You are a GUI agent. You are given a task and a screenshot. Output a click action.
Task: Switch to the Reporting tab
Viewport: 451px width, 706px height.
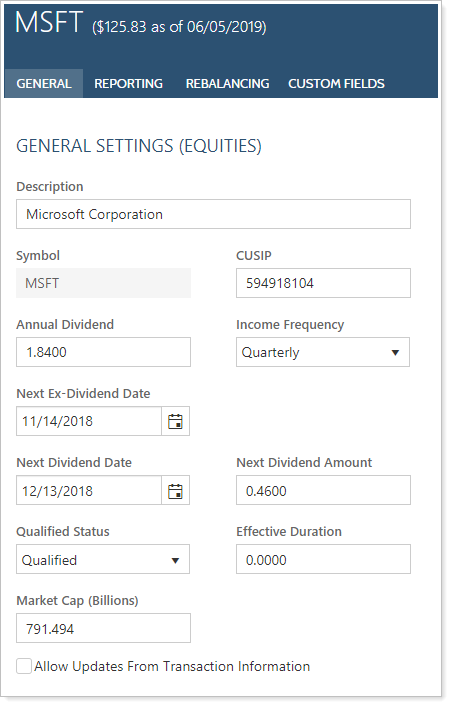point(128,84)
